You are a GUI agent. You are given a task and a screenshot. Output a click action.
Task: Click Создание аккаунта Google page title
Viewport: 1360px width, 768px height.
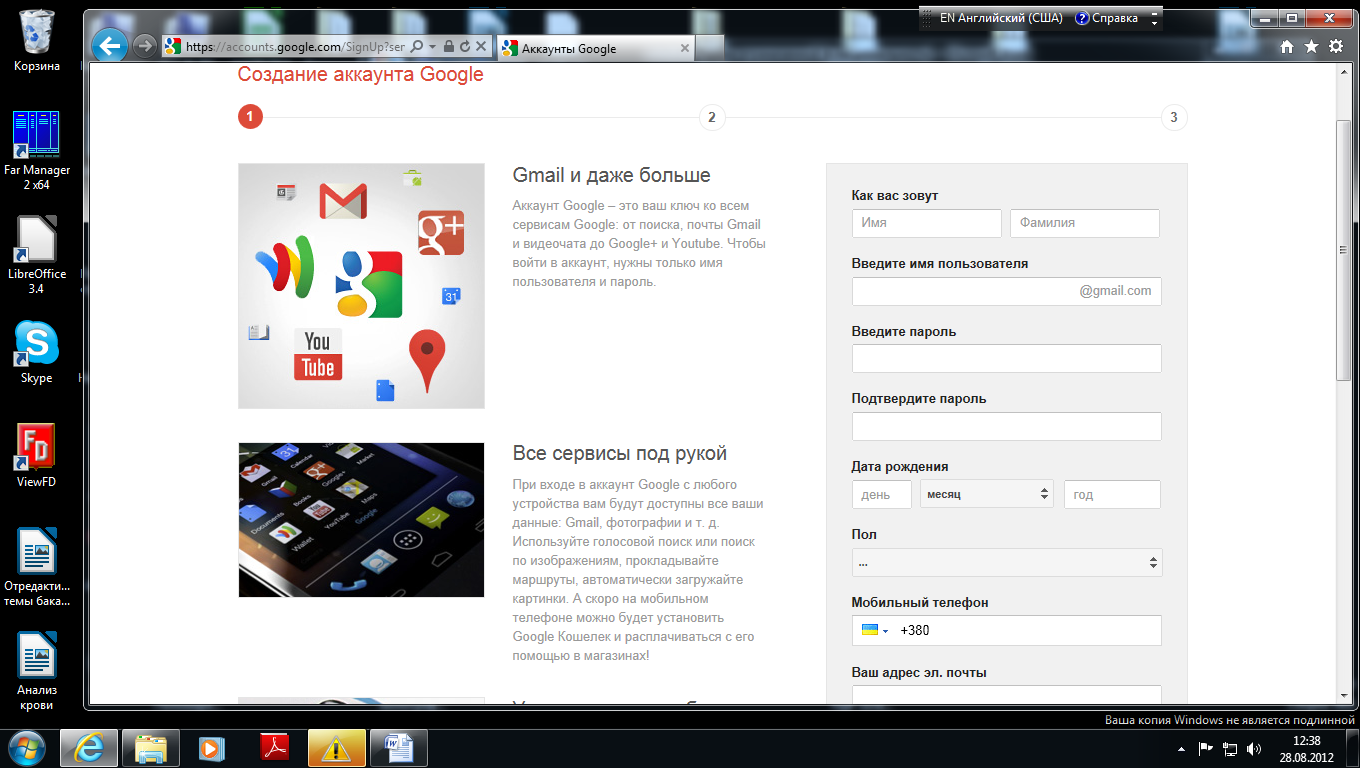(x=360, y=75)
